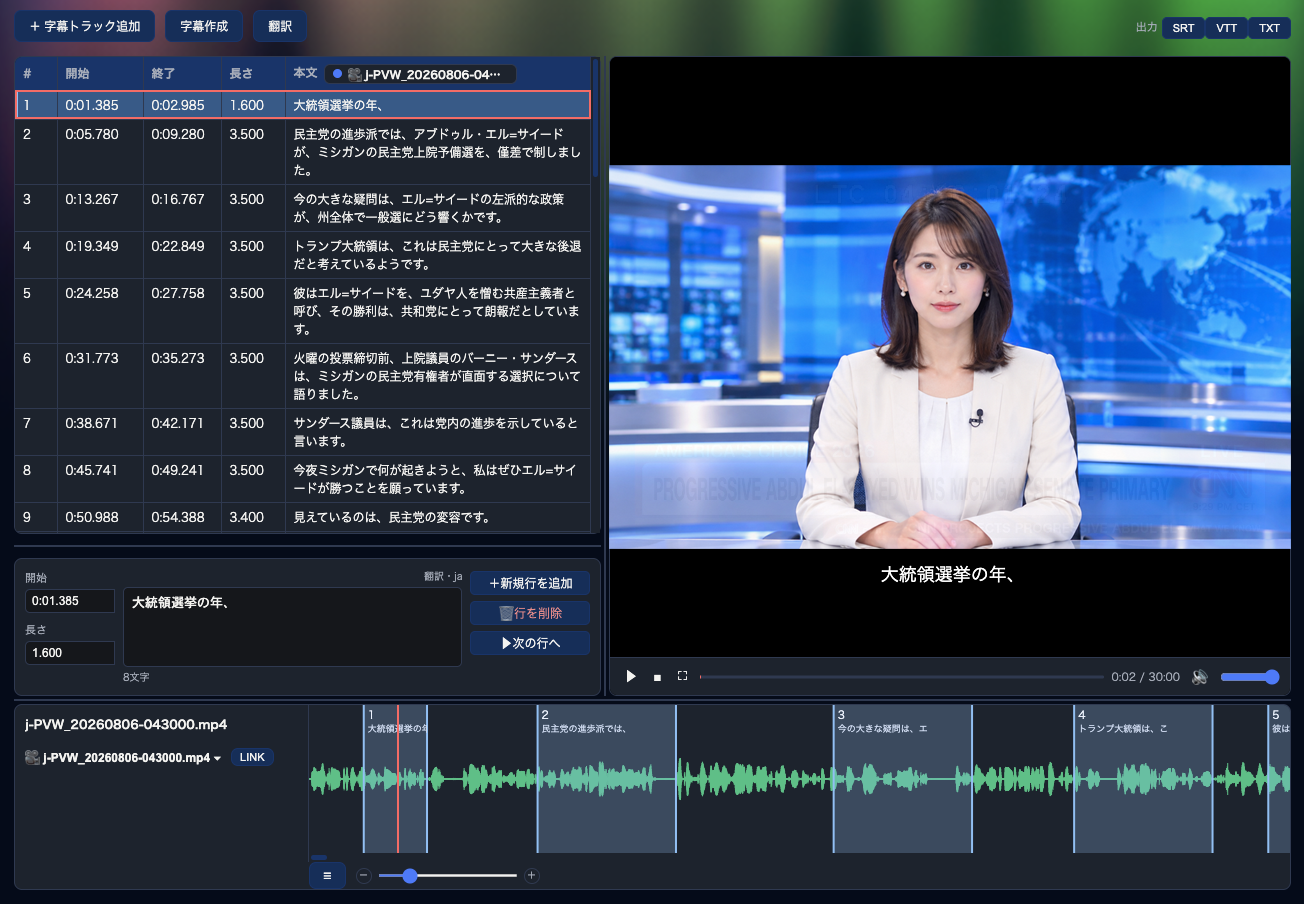
Task: Enter fullscreen mode for the video
Action: [x=682, y=676]
